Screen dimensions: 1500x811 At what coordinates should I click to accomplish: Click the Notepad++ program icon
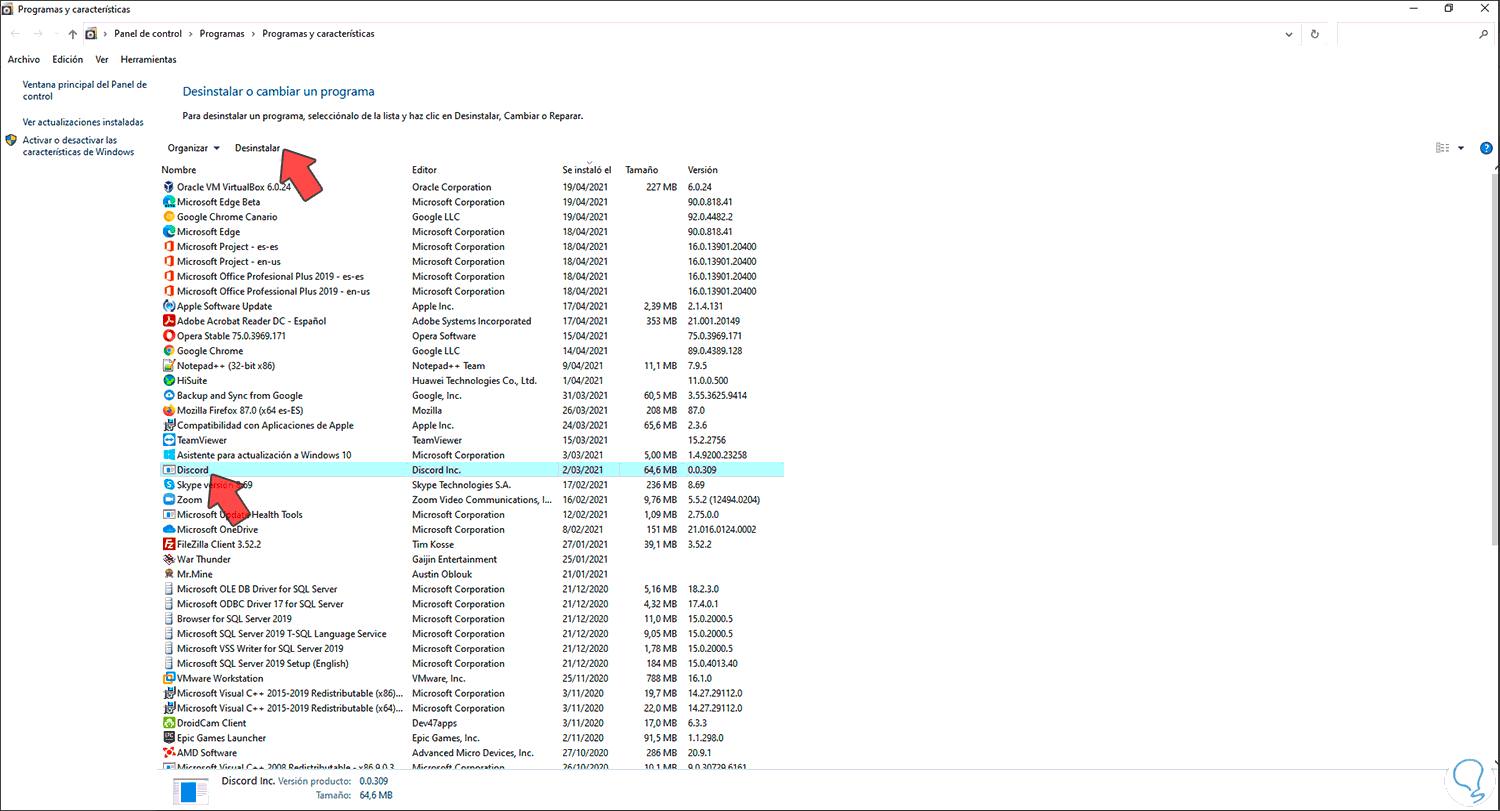(x=168, y=366)
